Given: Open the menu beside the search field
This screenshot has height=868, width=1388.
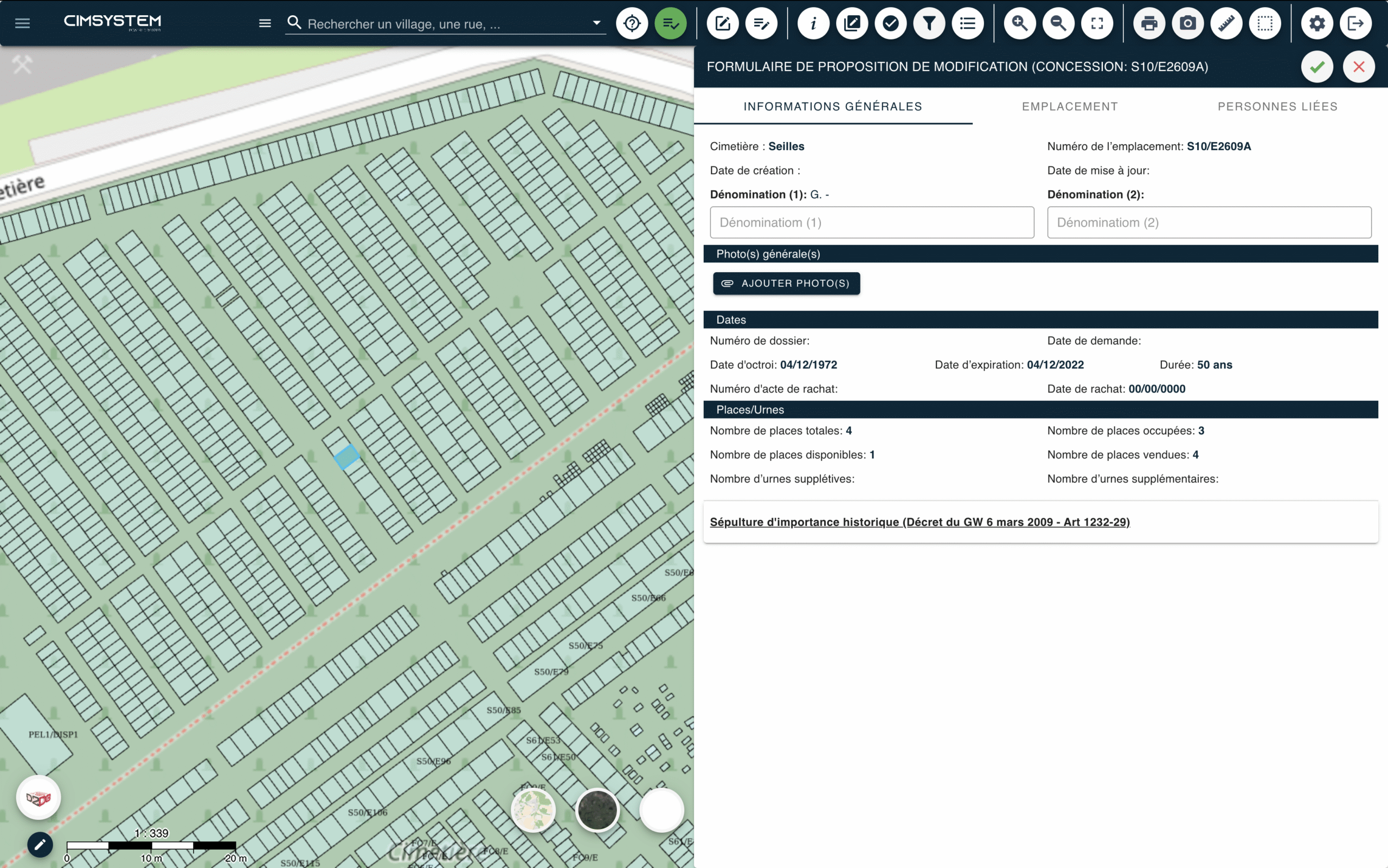Looking at the screenshot, I should (265, 23).
